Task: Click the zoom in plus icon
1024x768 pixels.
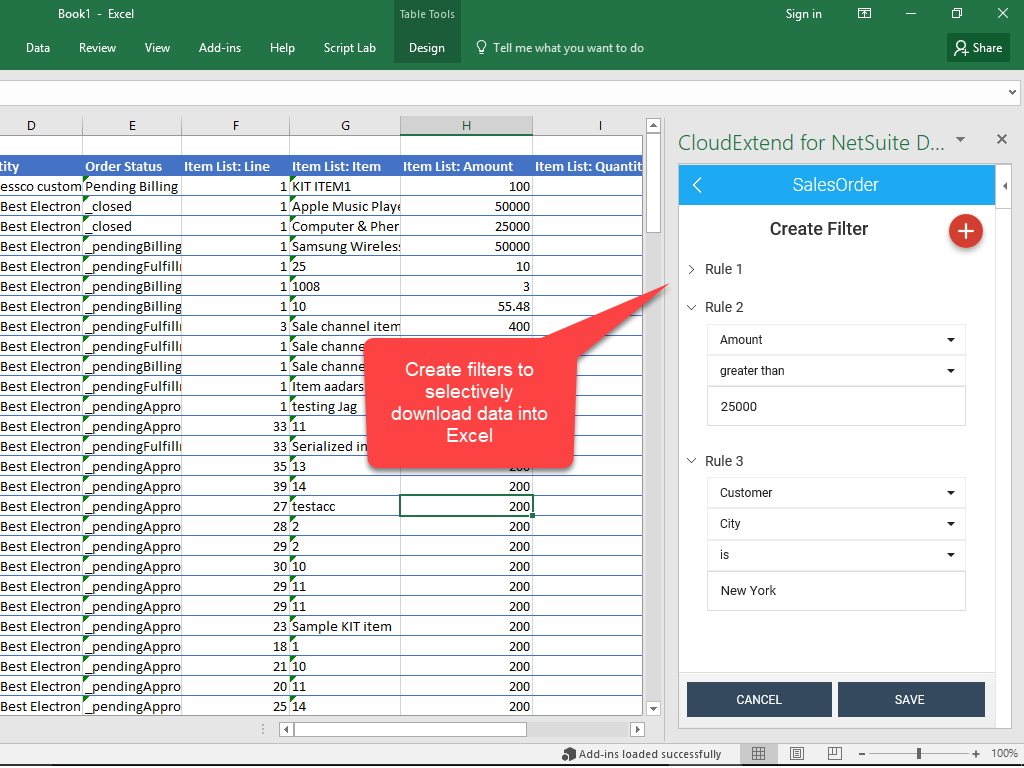Action: click(x=976, y=754)
